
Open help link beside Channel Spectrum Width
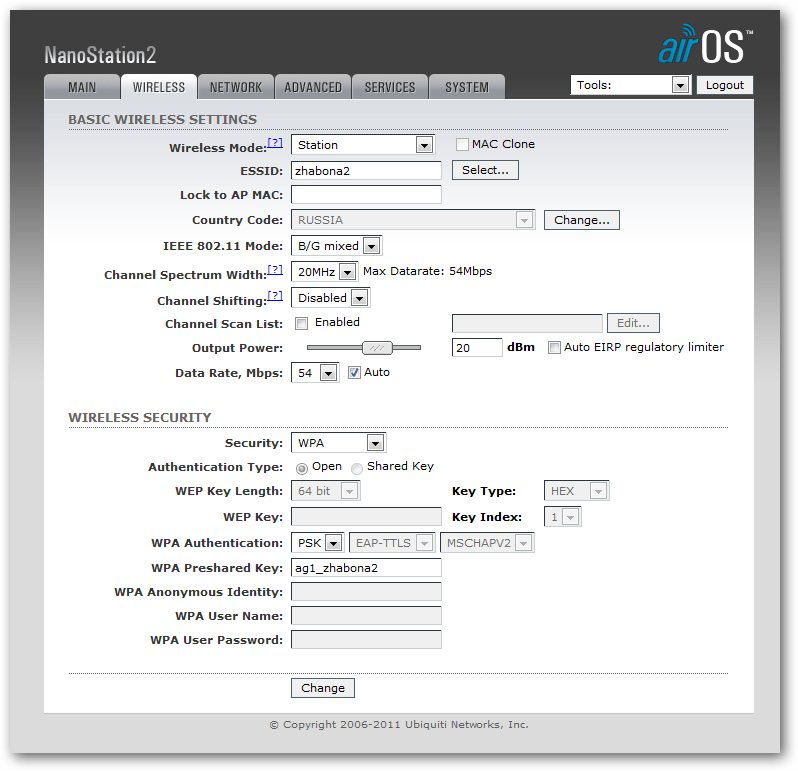click(275, 271)
